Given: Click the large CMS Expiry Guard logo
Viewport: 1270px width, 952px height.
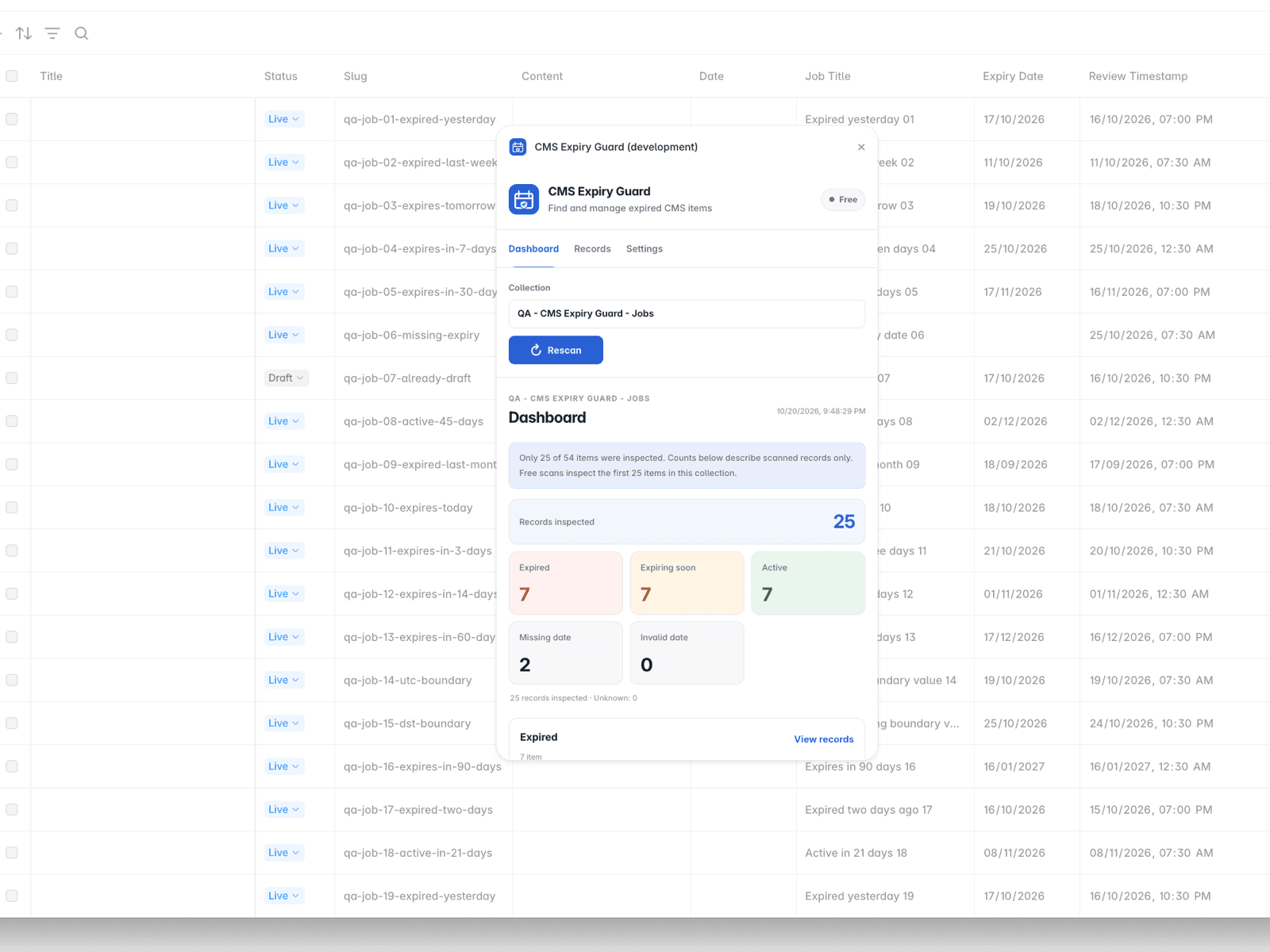Looking at the screenshot, I should [524, 199].
